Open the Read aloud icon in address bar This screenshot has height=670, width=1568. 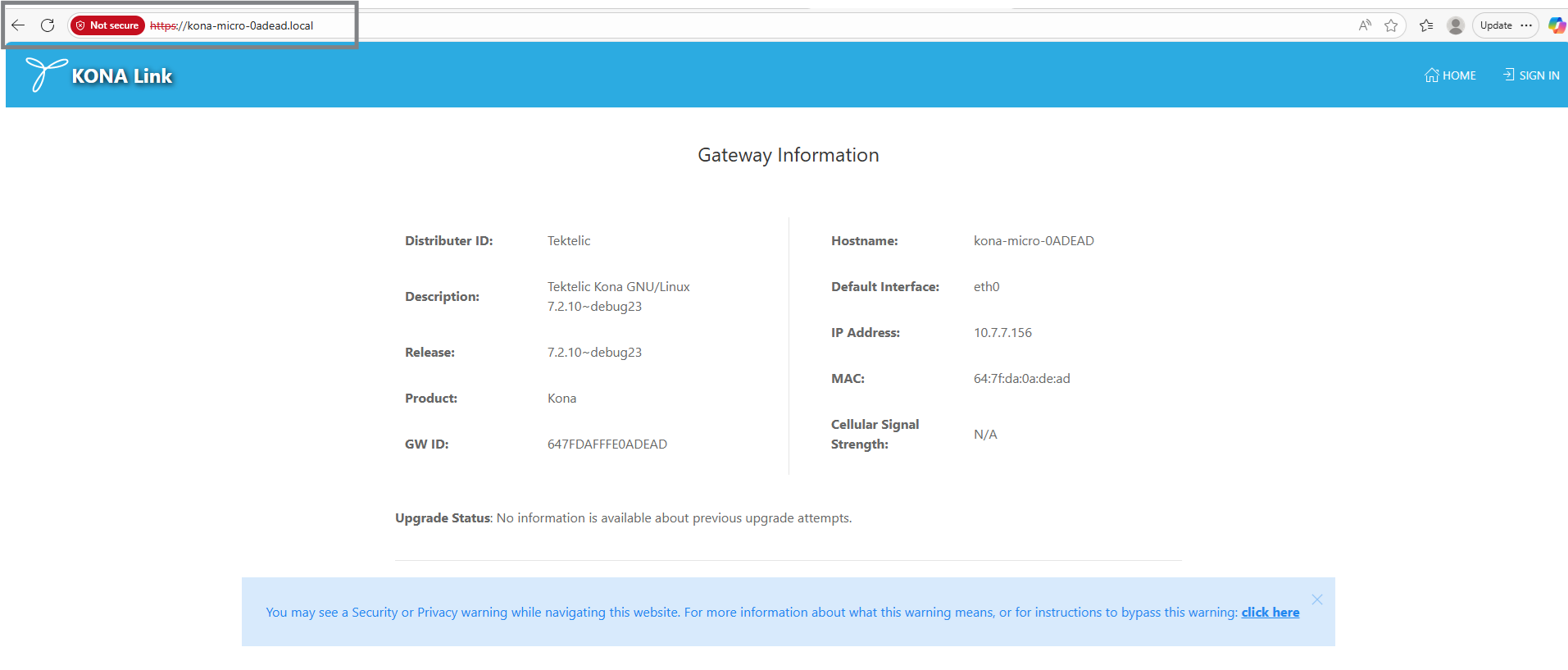tap(1365, 25)
